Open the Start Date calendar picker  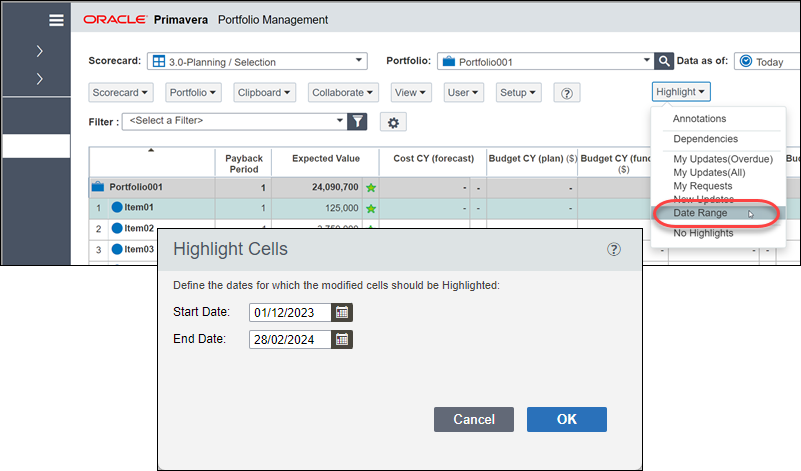point(342,313)
